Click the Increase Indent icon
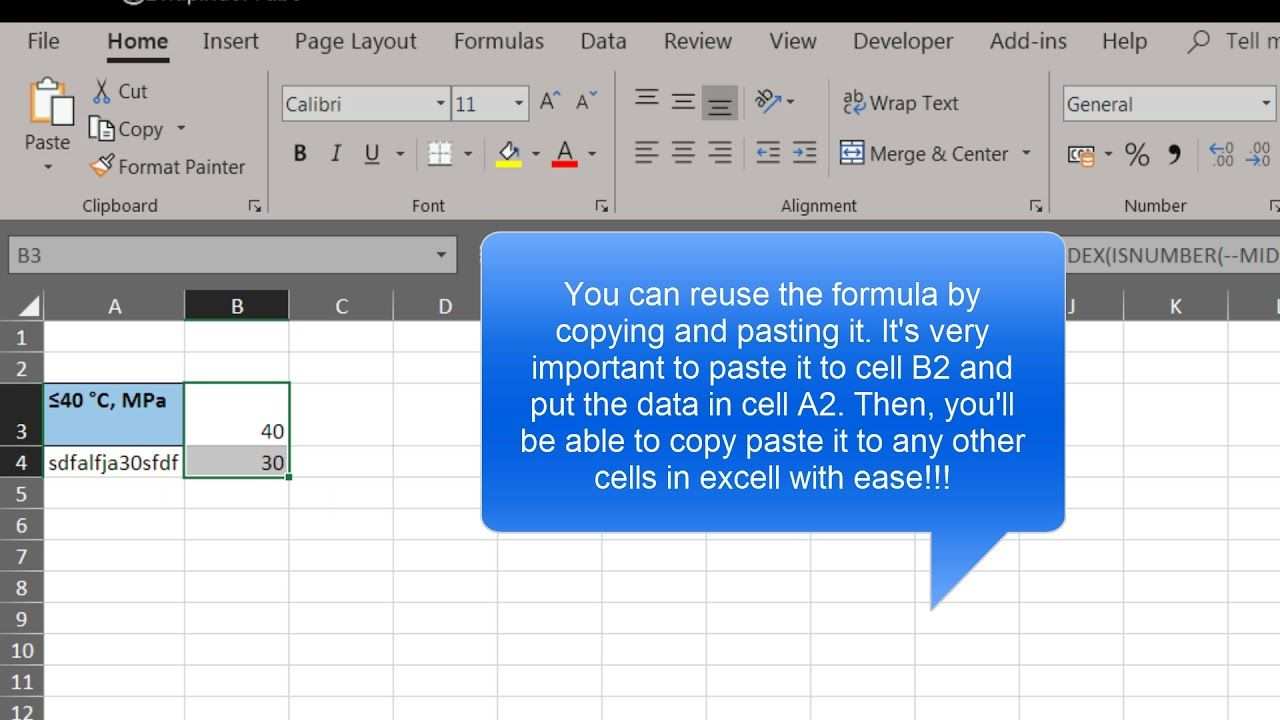This screenshot has height=720, width=1280. click(804, 153)
